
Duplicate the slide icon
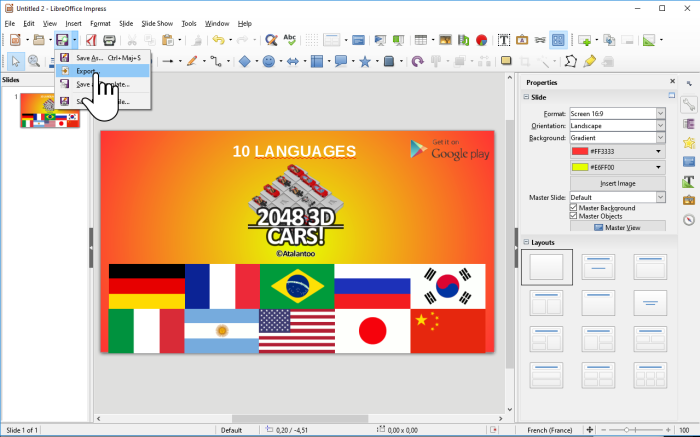coord(609,40)
